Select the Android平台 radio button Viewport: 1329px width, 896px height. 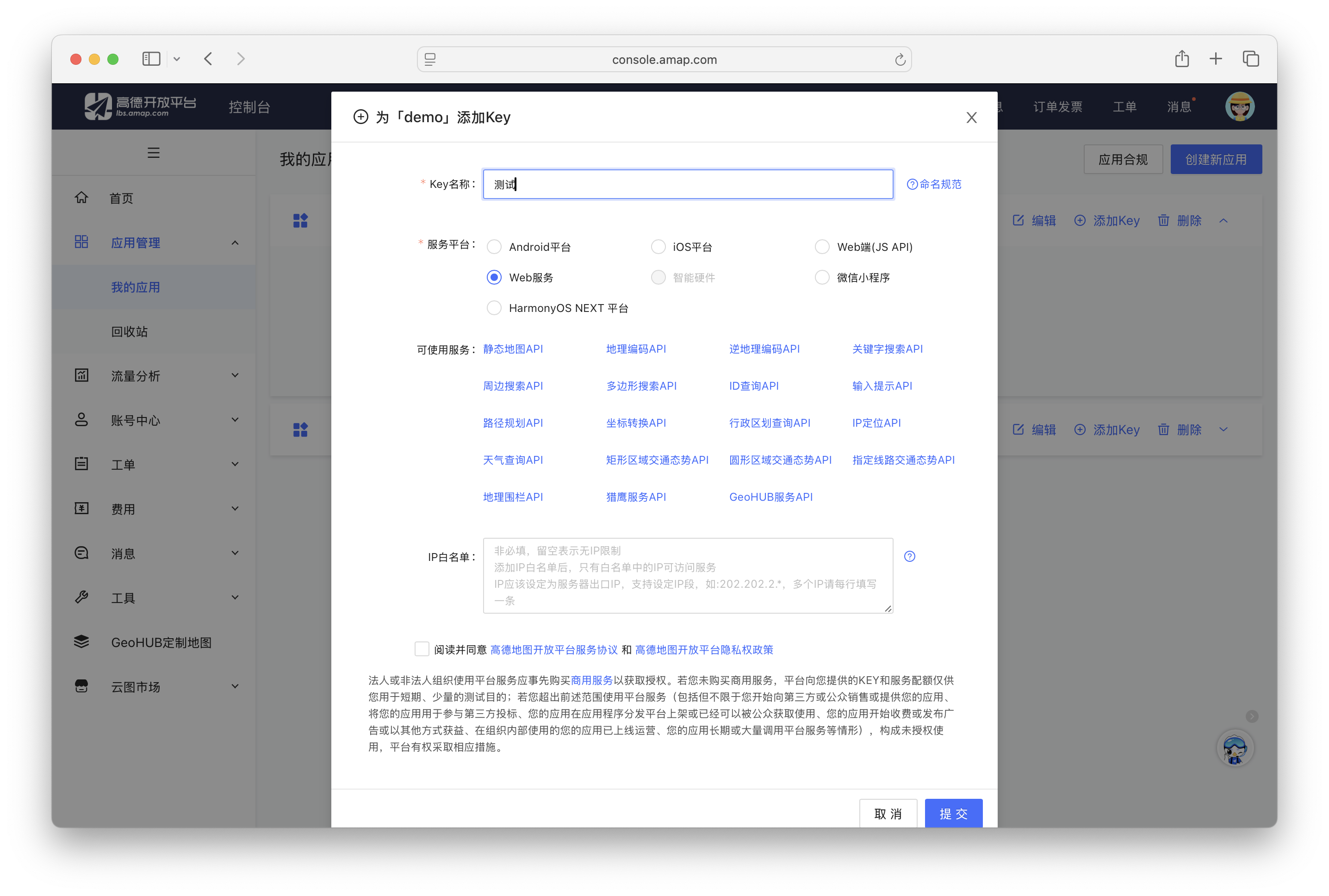point(494,247)
